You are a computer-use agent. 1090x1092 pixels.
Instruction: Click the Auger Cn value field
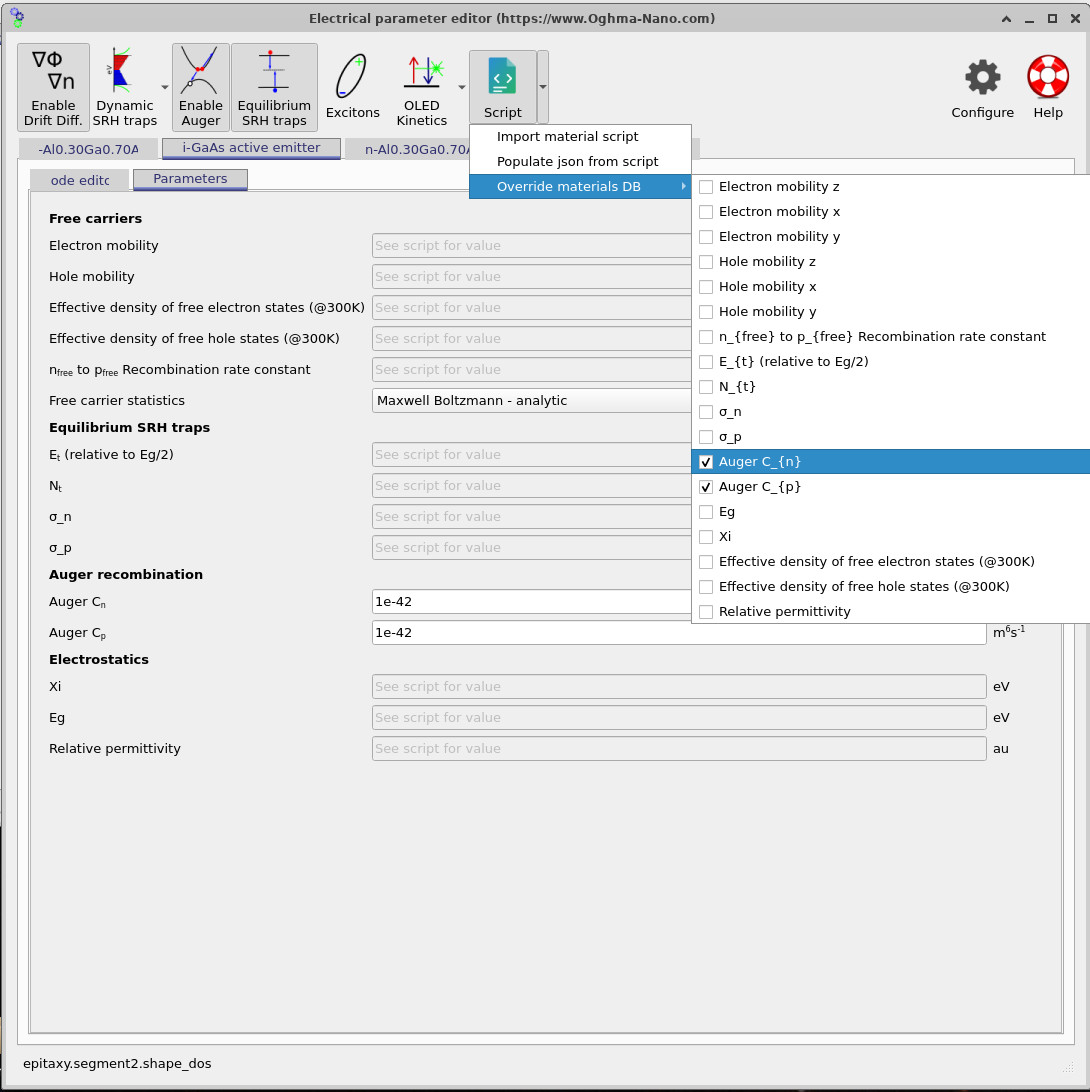(x=532, y=602)
